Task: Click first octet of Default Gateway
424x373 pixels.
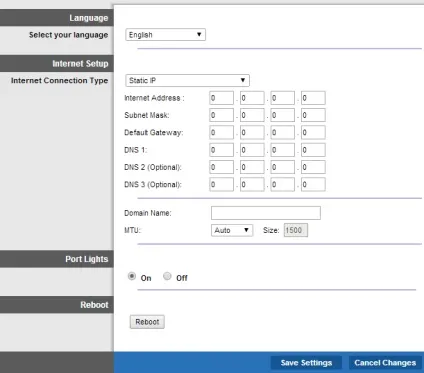Action: (222, 133)
